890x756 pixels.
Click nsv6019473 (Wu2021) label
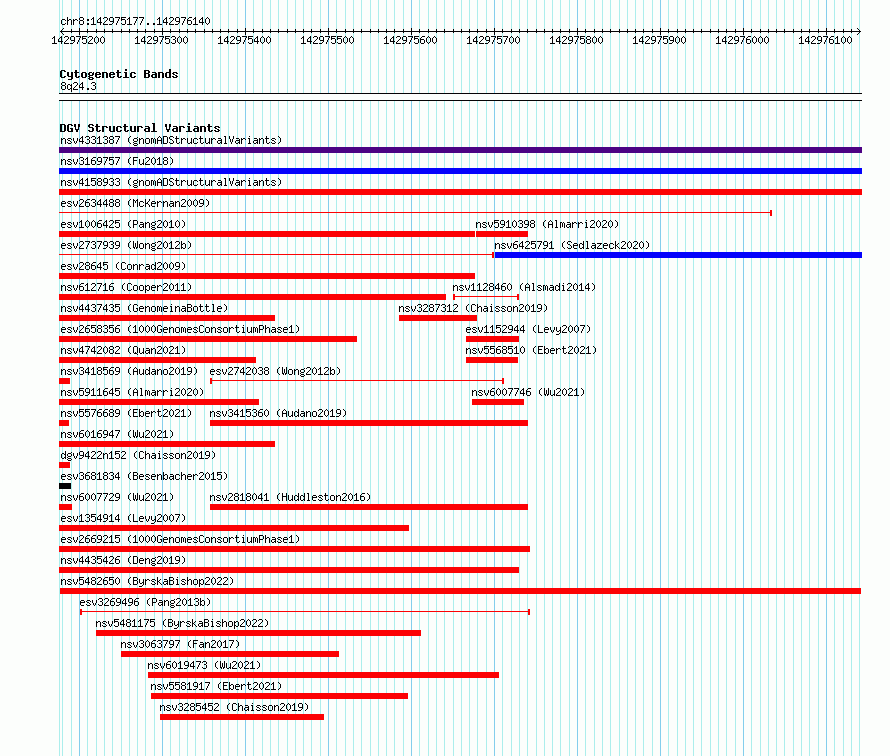204,665
